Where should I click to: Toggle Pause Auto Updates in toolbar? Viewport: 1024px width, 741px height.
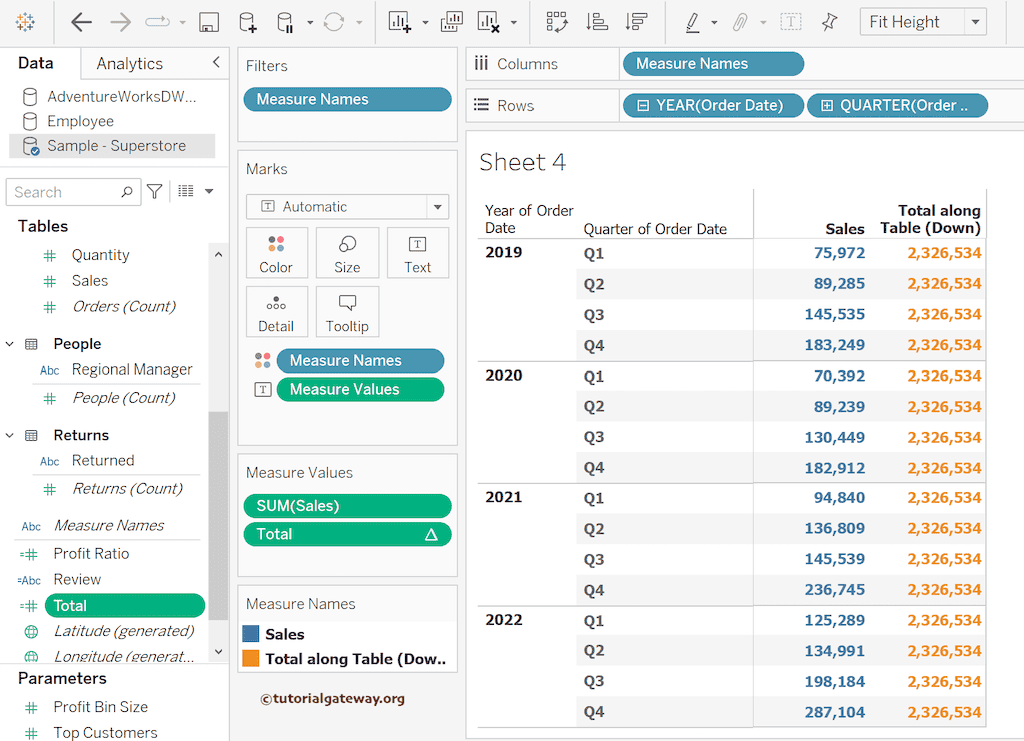(285, 22)
